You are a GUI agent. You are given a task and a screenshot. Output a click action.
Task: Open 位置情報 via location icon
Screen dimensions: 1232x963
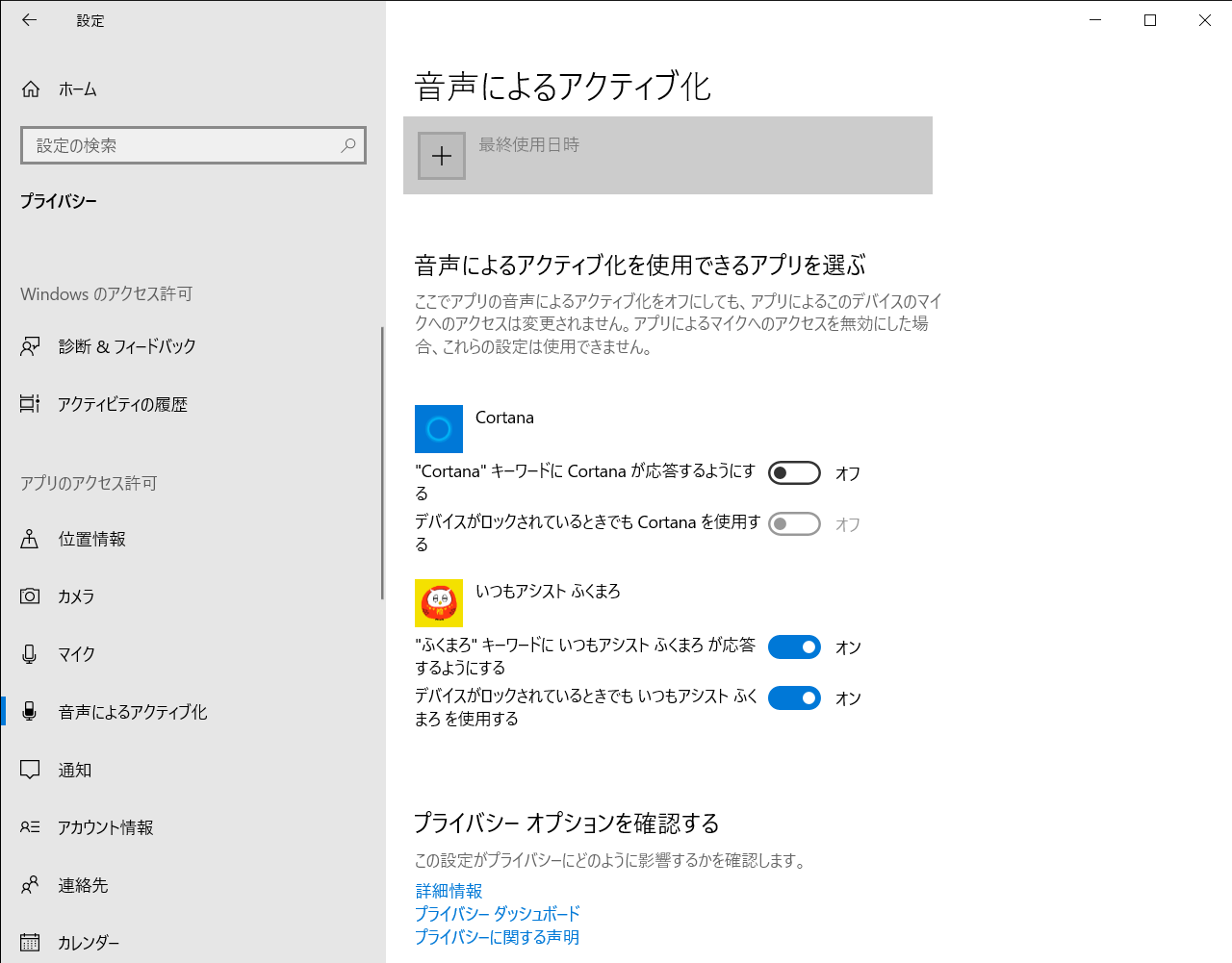pos(31,539)
